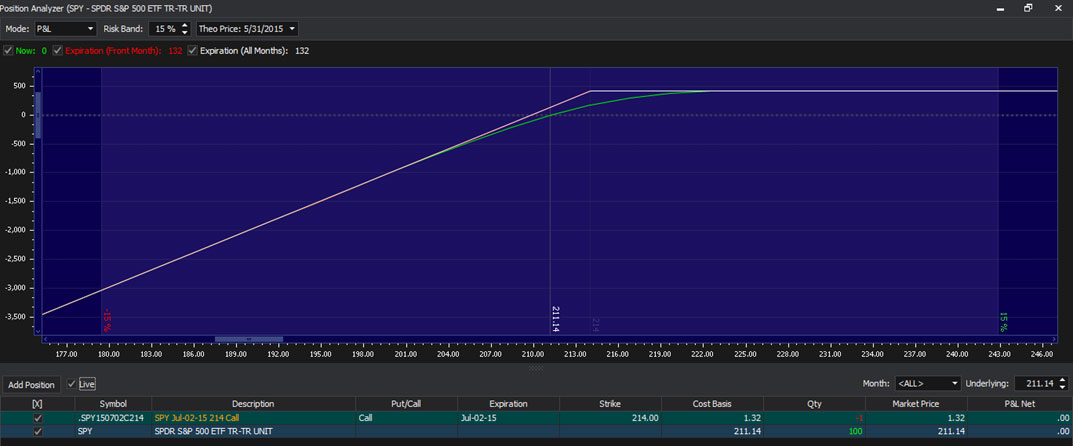Uncheck the SPY ETF position row checkbox

(38, 431)
